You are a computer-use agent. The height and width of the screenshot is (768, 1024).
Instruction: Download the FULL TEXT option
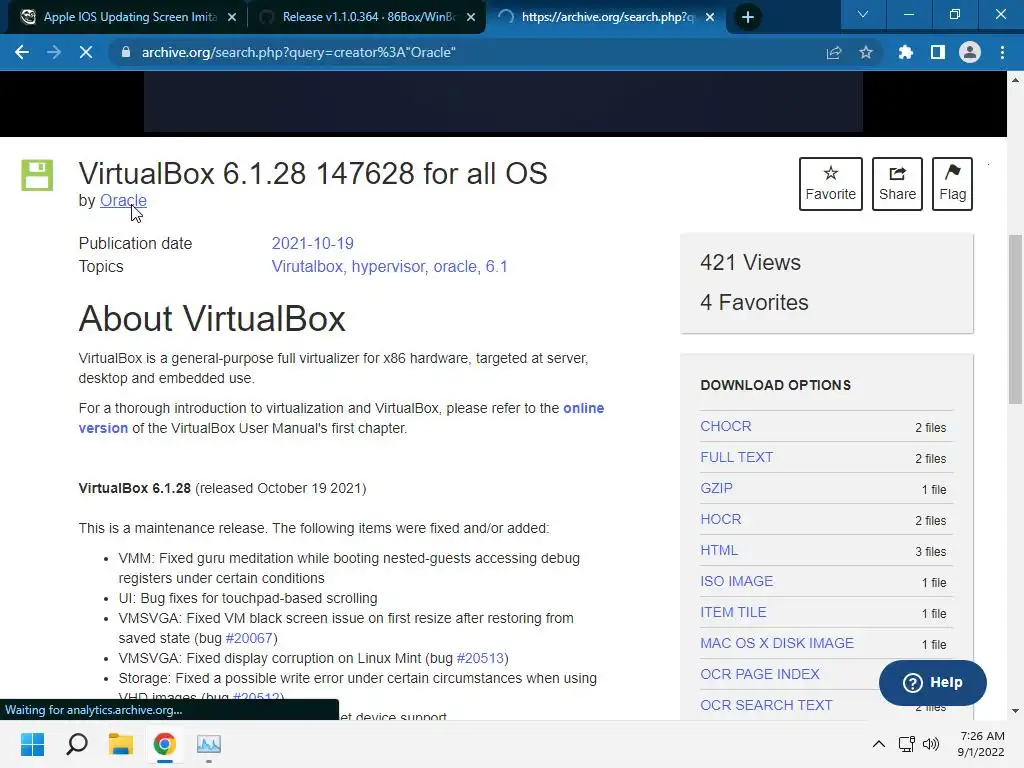coord(737,458)
